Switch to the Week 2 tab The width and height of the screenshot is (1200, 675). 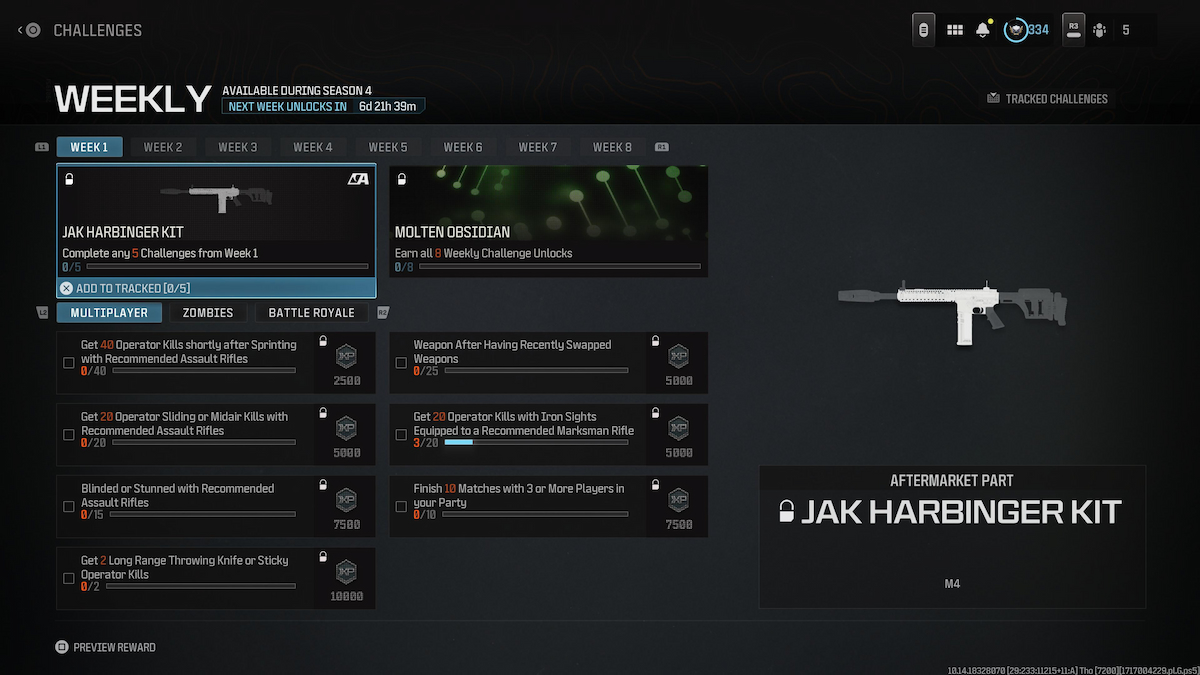[163, 147]
